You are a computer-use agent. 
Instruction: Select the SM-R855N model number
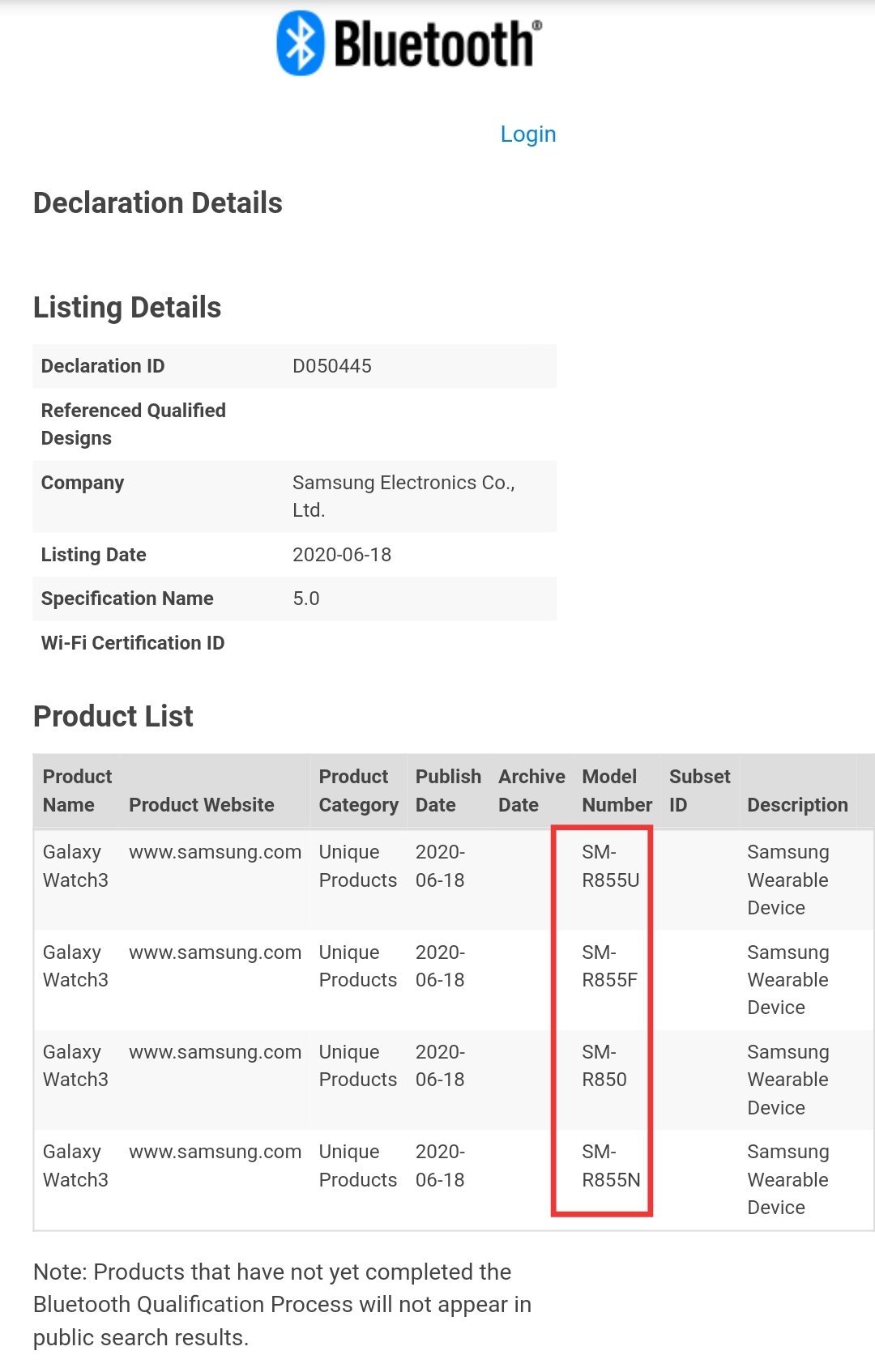tap(610, 1165)
